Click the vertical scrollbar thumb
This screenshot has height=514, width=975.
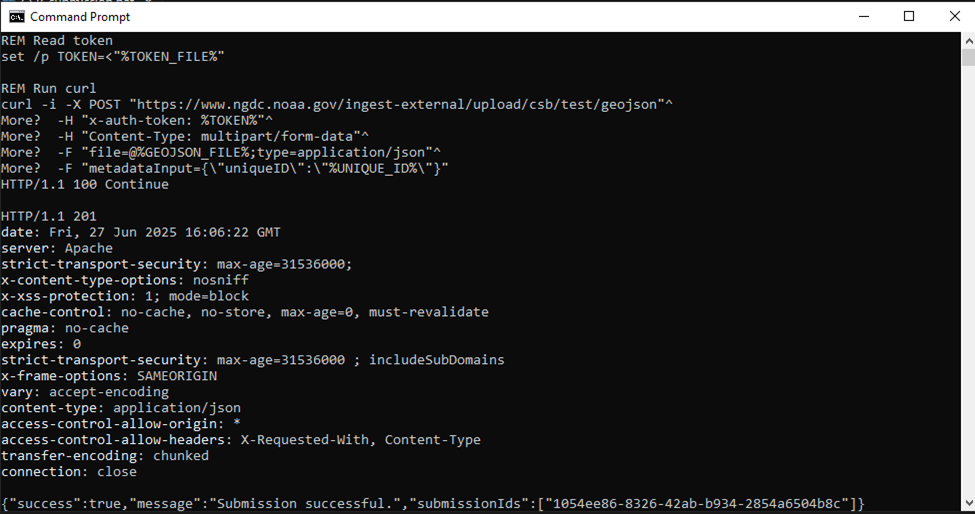pos(967,58)
